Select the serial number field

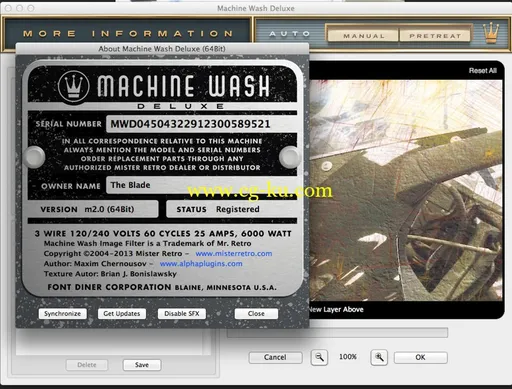point(201,124)
